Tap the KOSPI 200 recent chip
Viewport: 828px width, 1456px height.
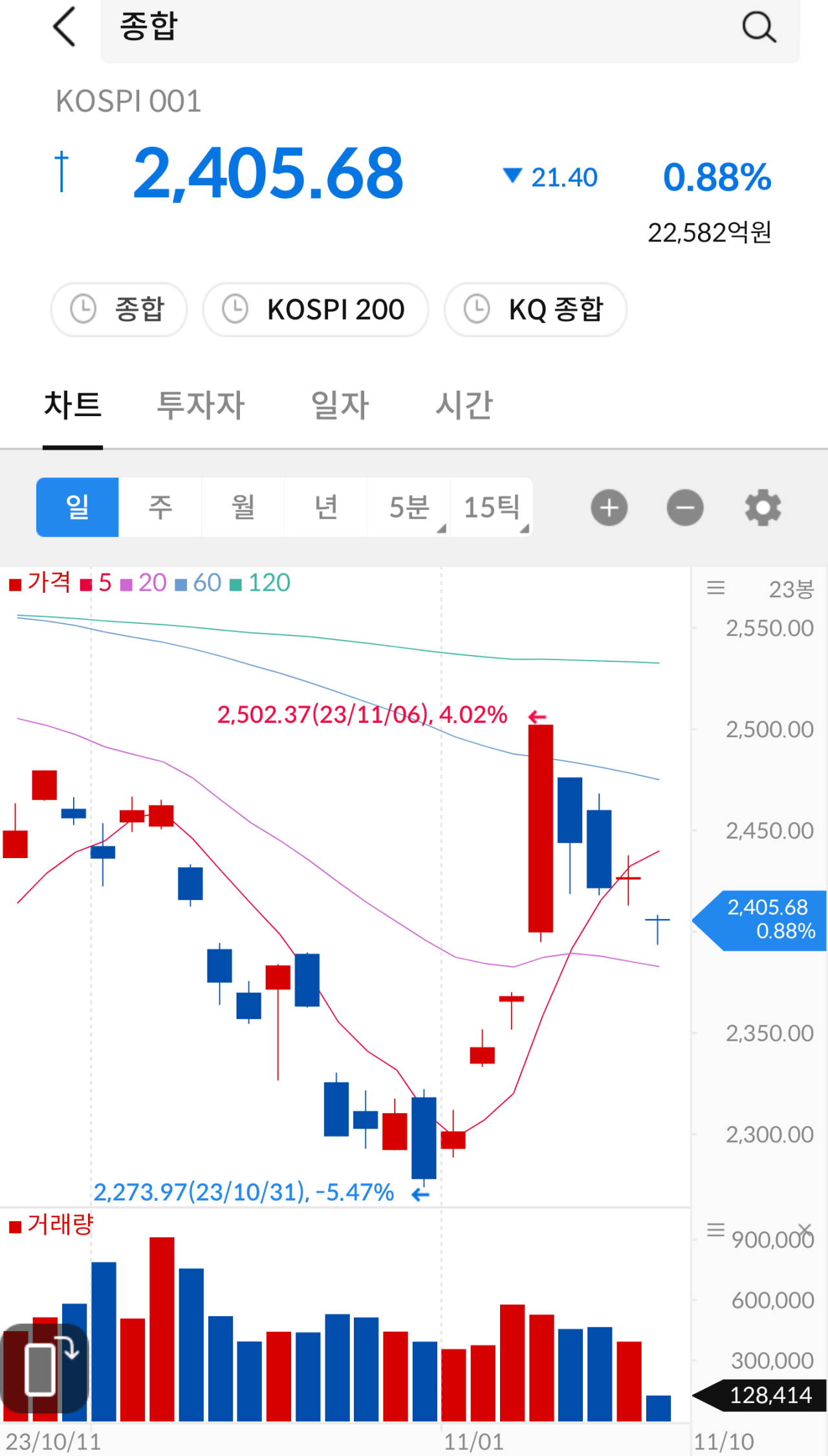click(316, 309)
